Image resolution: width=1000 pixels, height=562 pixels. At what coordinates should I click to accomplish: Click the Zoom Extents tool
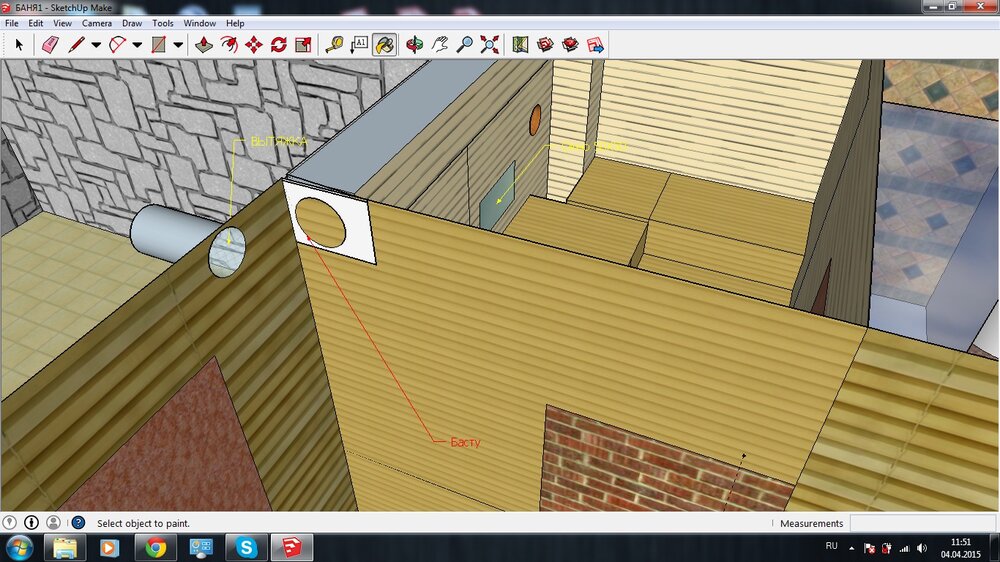[489, 44]
